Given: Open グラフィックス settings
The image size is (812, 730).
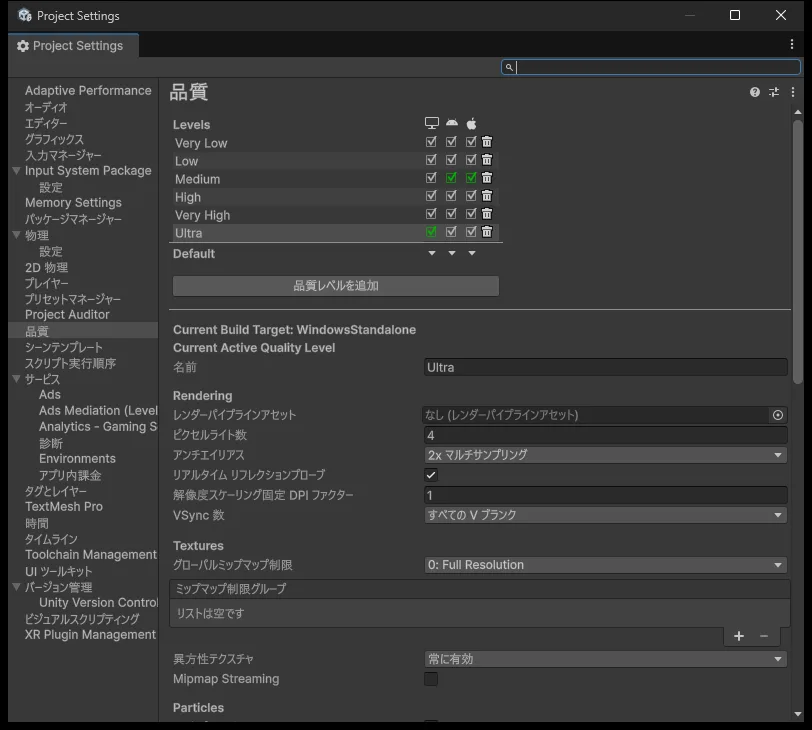Looking at the screenshot, I should (54, 139).
